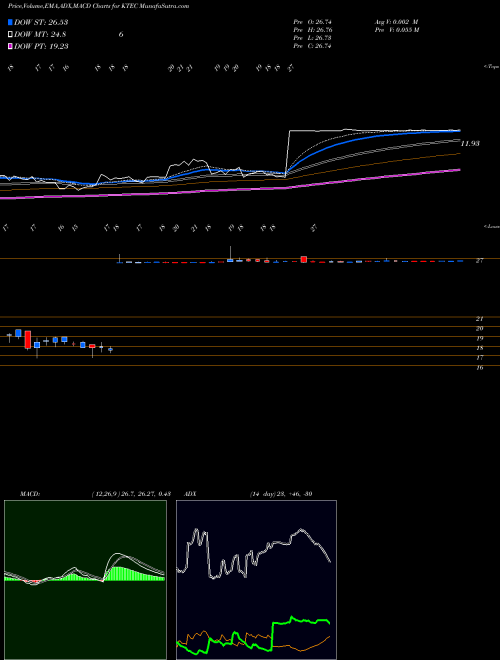Click the 27 price axis label
500x660 pixels.
479,261
